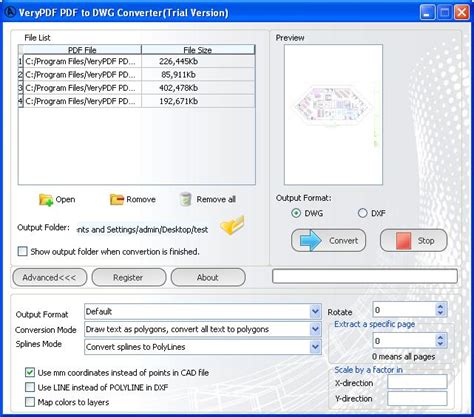The width and height of the screenshot is (474, 417).
Task: Click the Rotate value field
Action: 404,310
